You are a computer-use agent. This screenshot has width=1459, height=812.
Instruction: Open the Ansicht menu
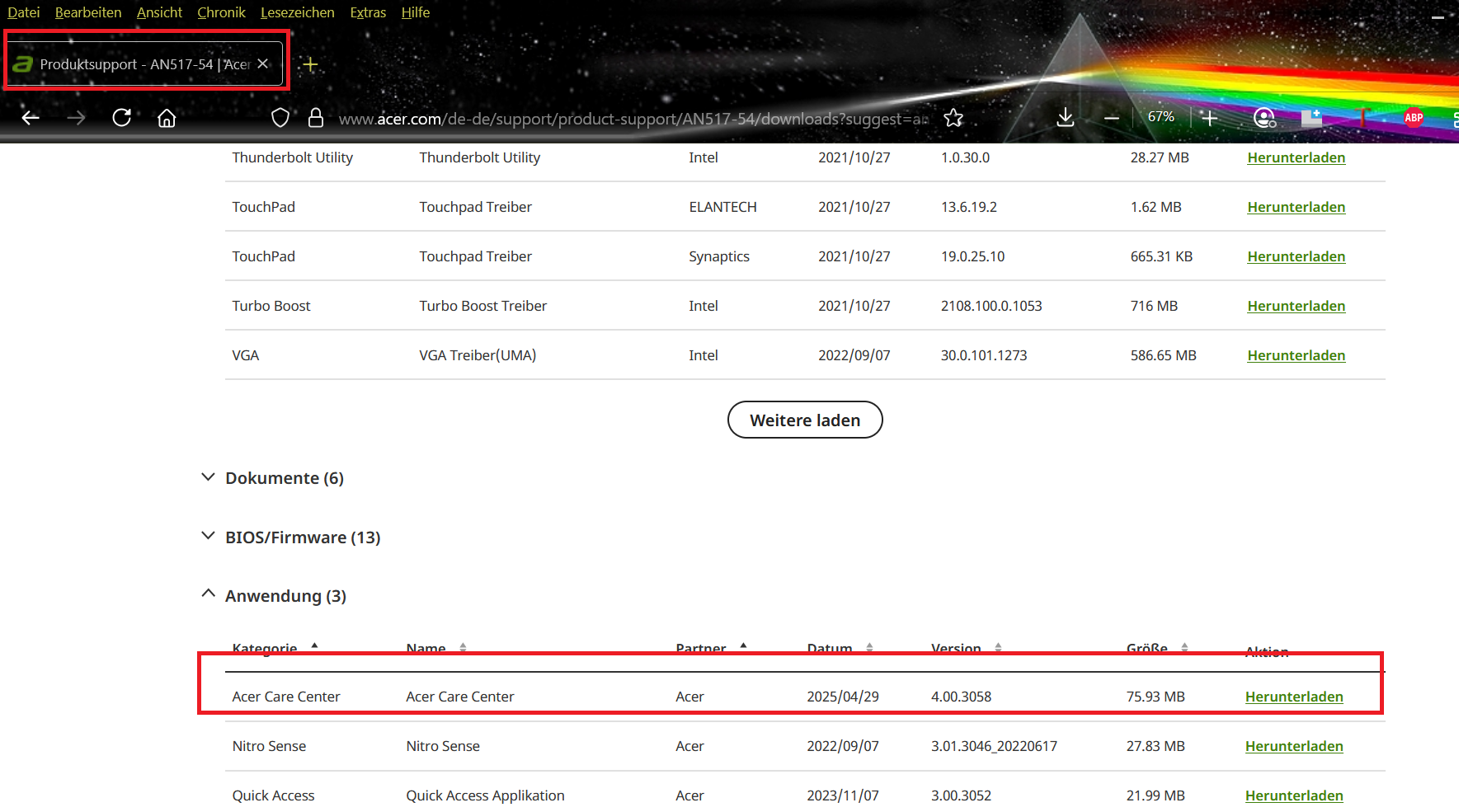pos(159,12)
